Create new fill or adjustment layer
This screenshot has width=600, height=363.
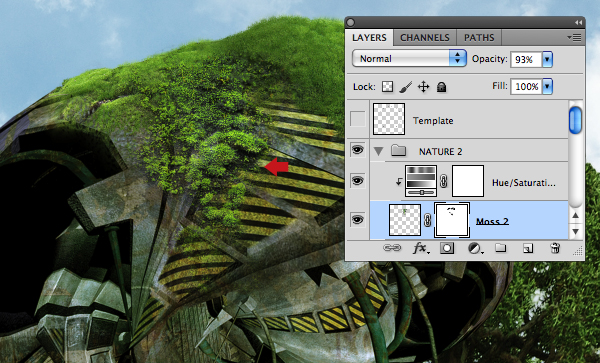tap(475, 249)
